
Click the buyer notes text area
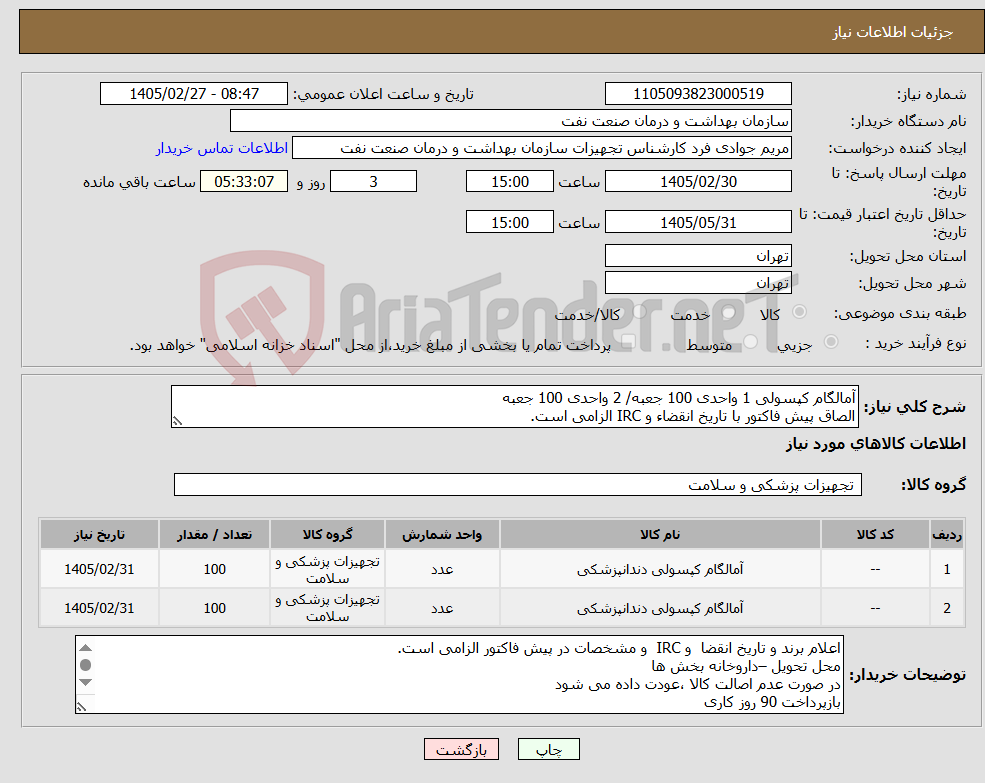(459, 674)
